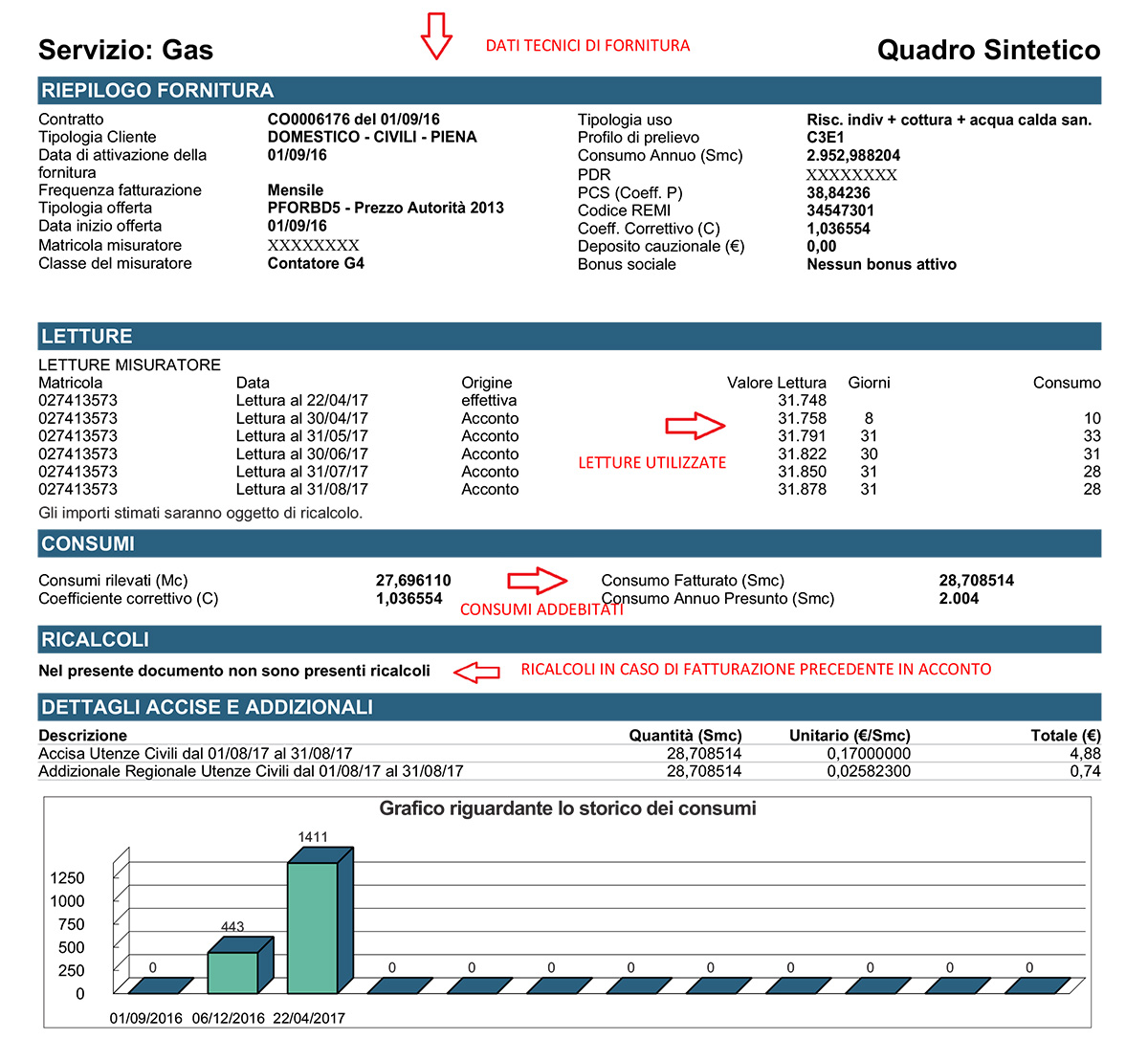Click the Lettura al 31/08/17 row
This screenshot has width=1148, height=1039.
(569, 489)
